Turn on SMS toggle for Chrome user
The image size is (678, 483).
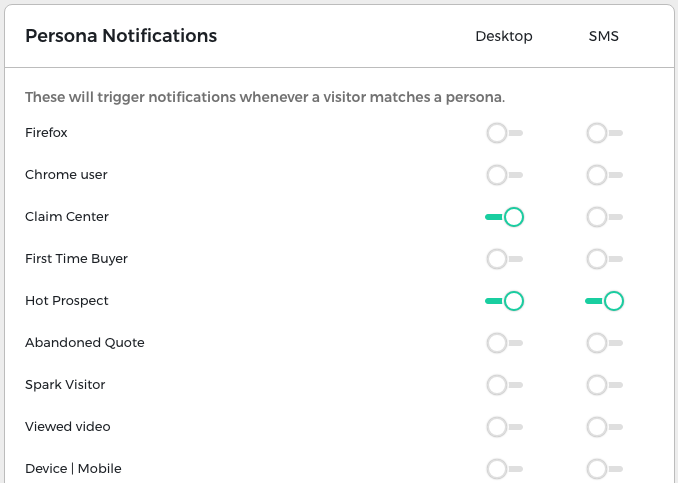pyautogui.click(x=604, y=175)
